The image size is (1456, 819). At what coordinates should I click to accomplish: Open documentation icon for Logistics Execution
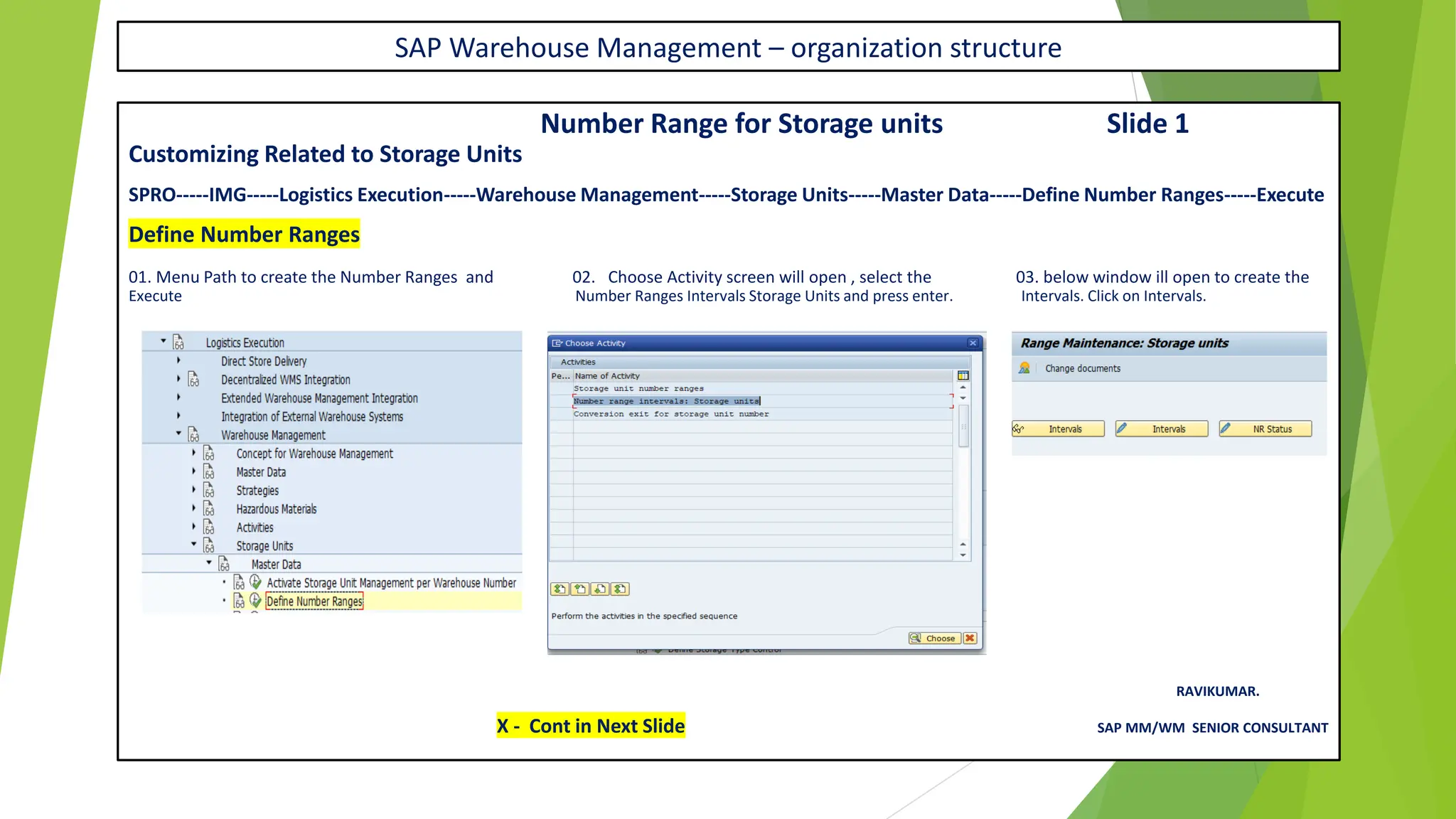178,342
